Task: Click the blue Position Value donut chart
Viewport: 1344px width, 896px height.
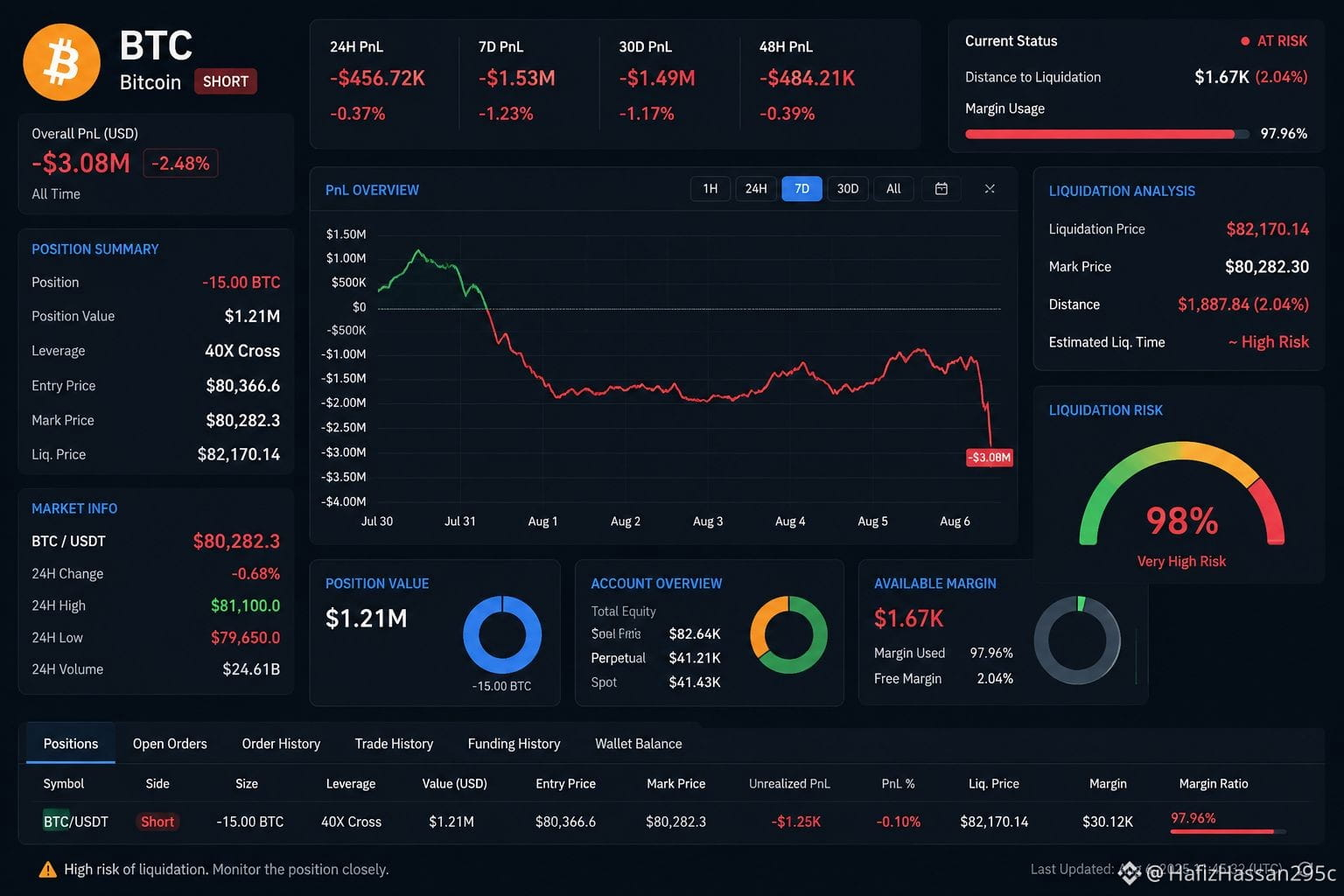Action: tap(502, 635)
